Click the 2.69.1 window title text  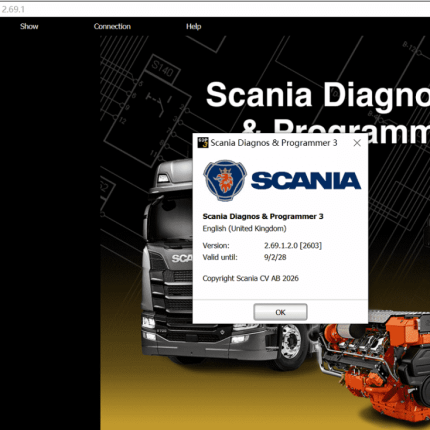(13, 9)
